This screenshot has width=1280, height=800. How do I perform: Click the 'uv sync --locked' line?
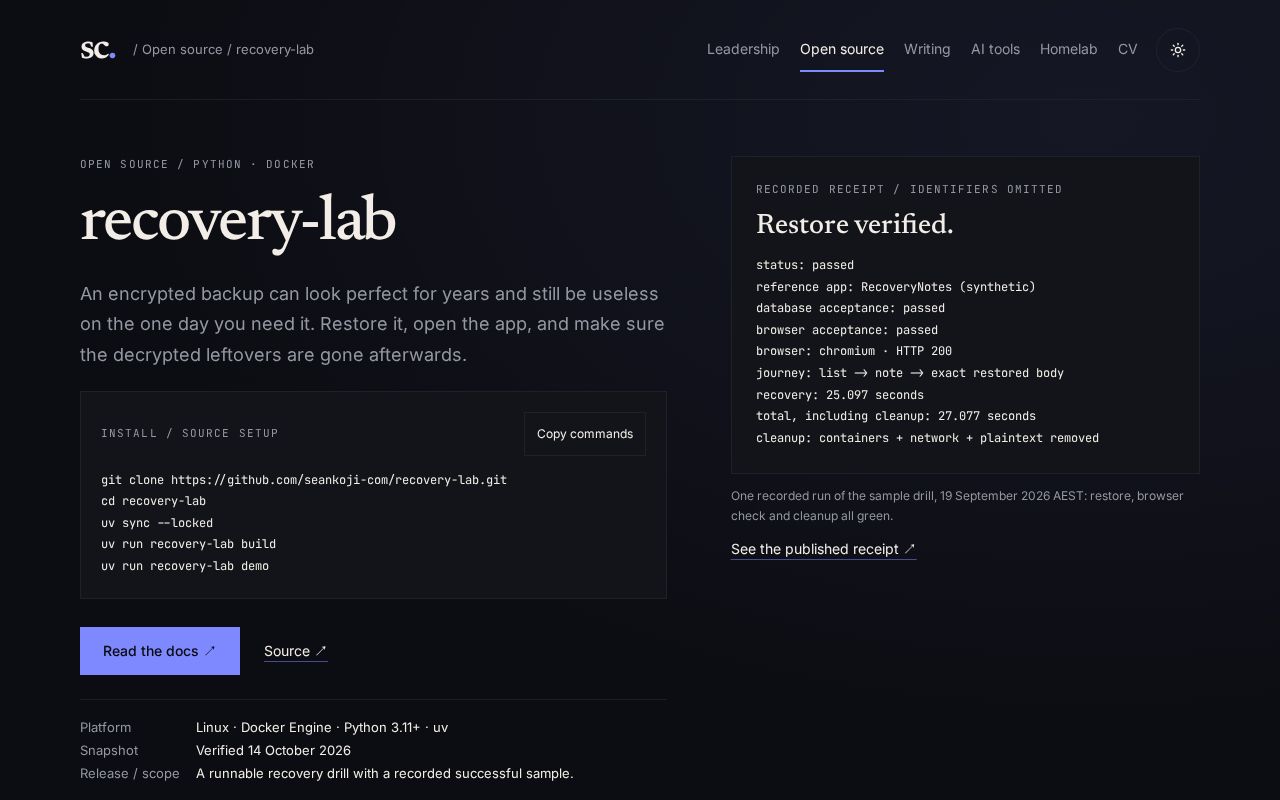[x=157, y=523]
